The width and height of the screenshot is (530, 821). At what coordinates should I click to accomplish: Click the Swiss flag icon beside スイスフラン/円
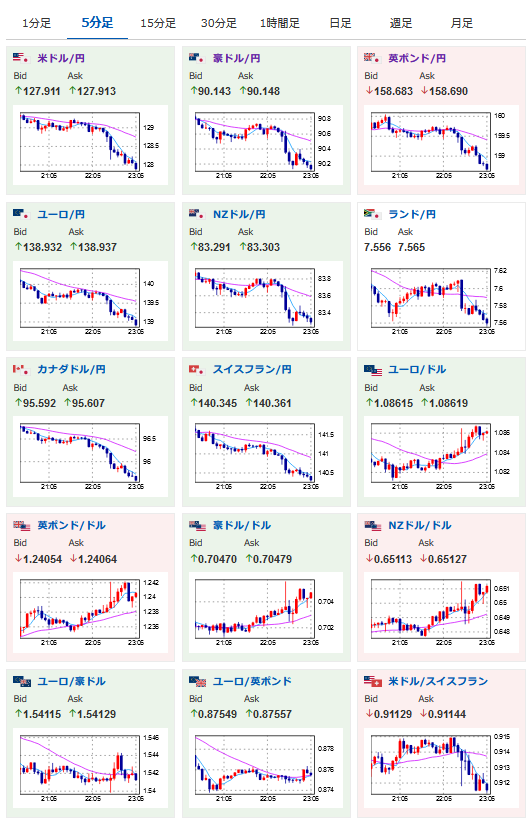click(196, 369)
